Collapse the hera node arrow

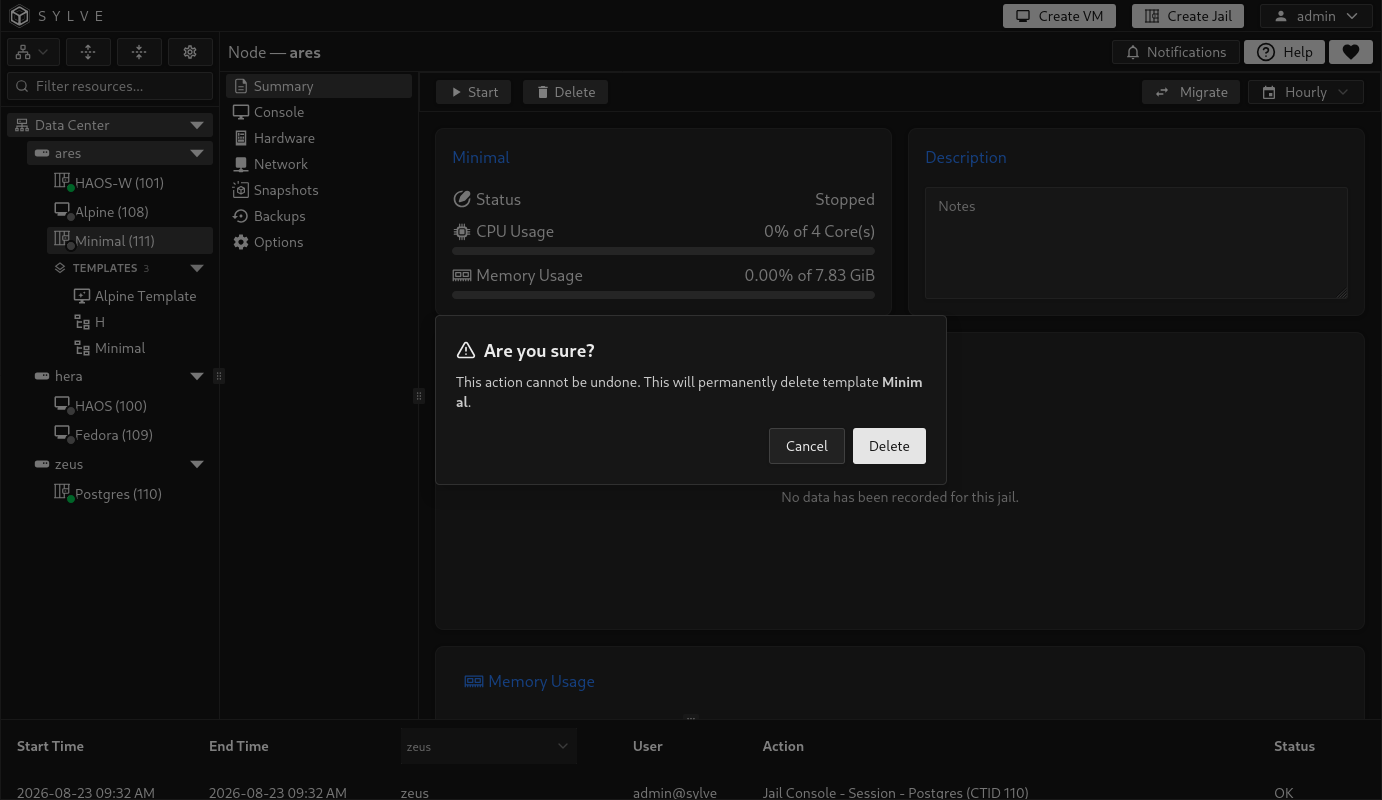click(x=197, y=376)
